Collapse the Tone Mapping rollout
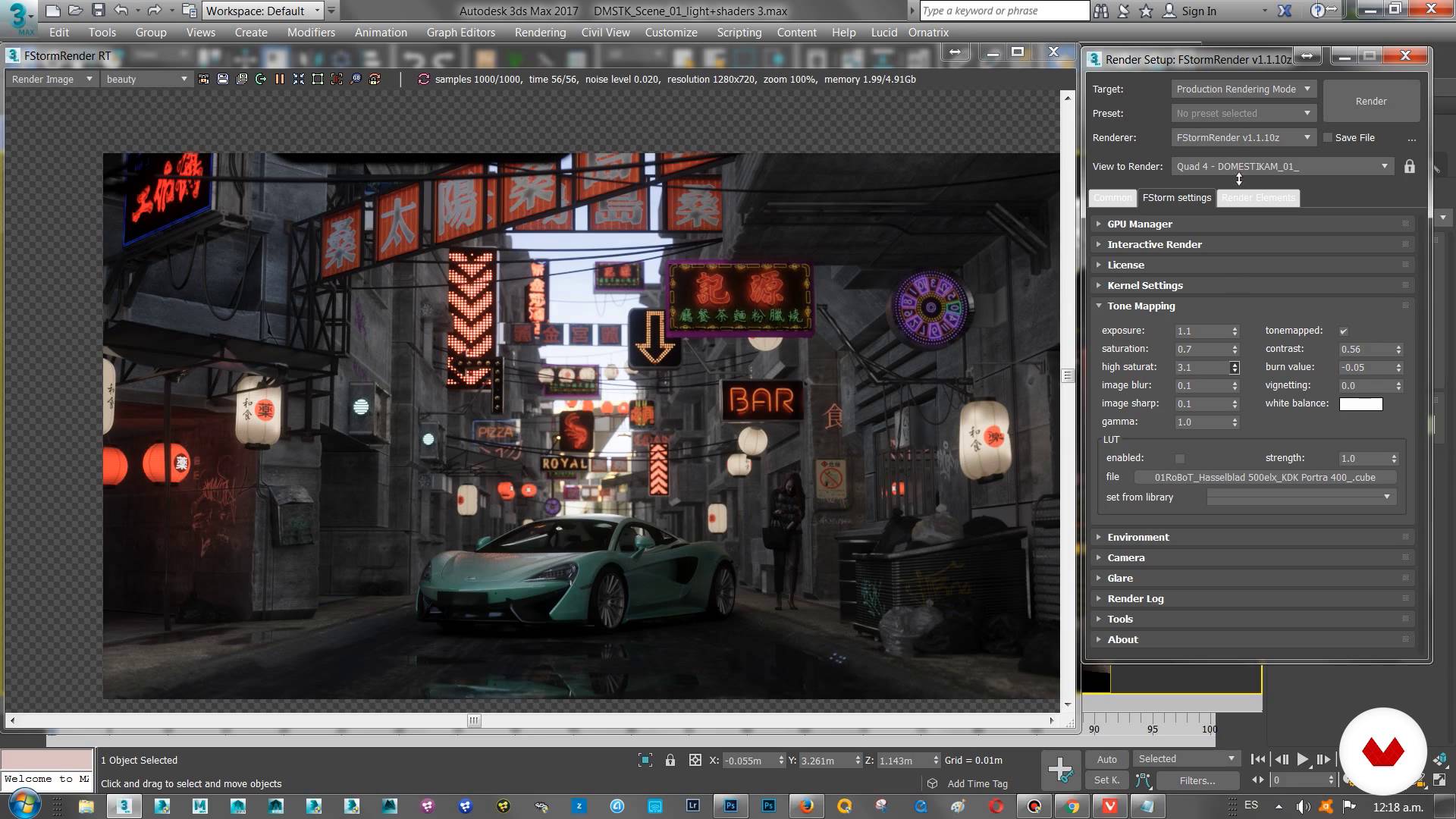This screenshot has height=819, width=1456. tap(1254, 306)
